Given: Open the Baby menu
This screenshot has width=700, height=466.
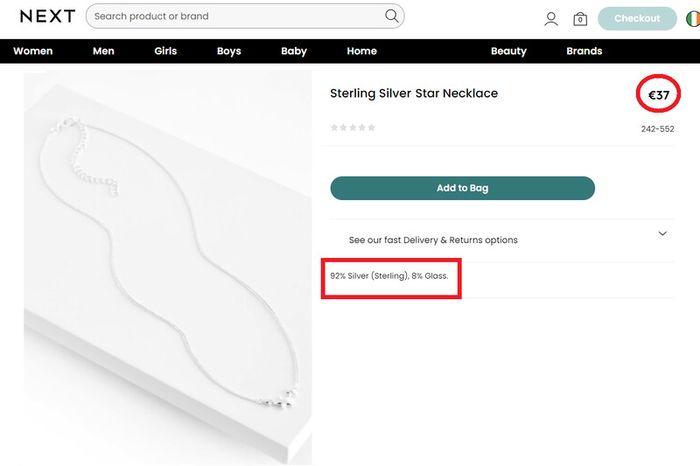Looking at the screenshot, I should click(x=294, y=51).
